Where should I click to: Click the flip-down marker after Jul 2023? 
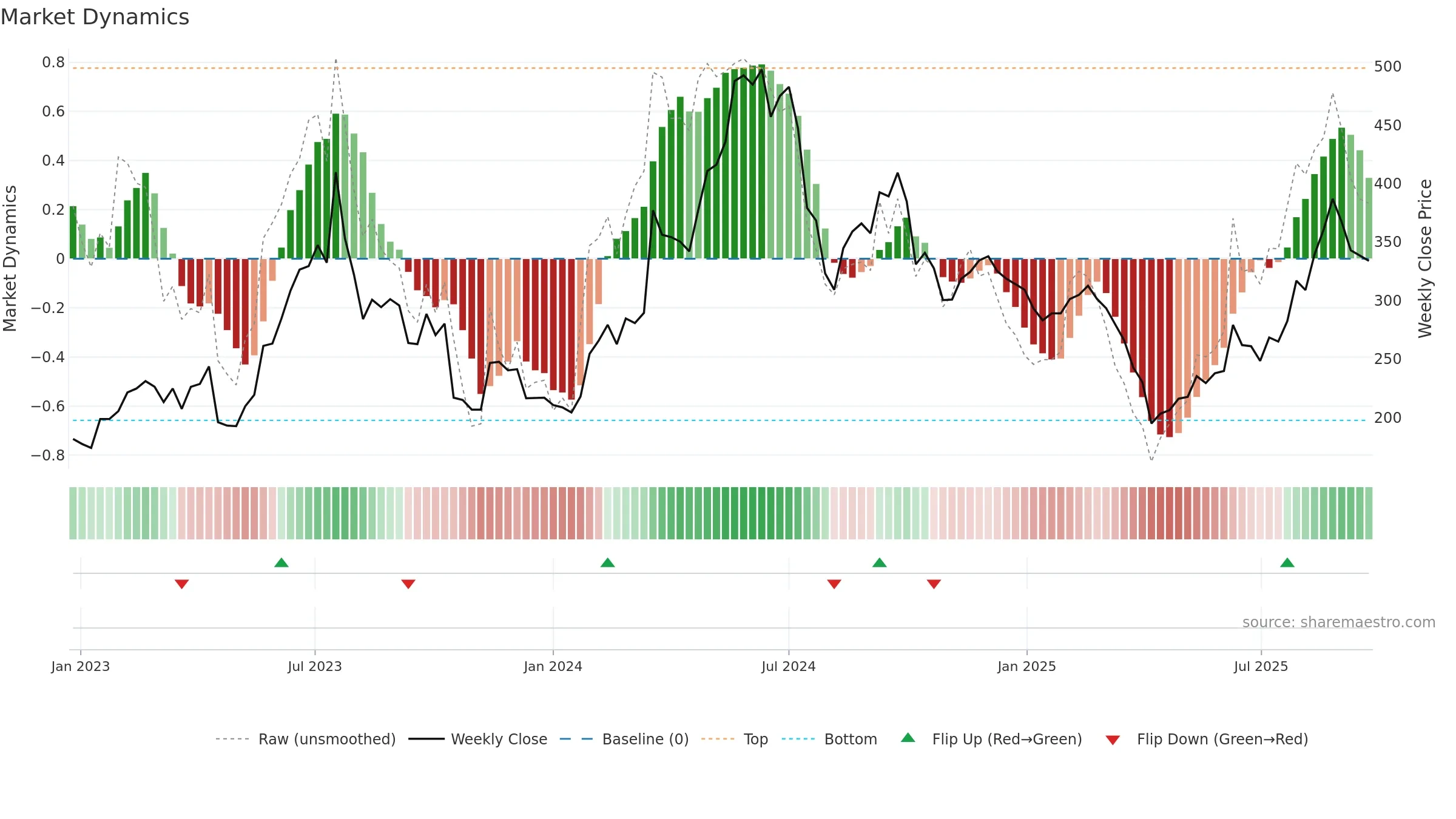click(x=408, y=584)
